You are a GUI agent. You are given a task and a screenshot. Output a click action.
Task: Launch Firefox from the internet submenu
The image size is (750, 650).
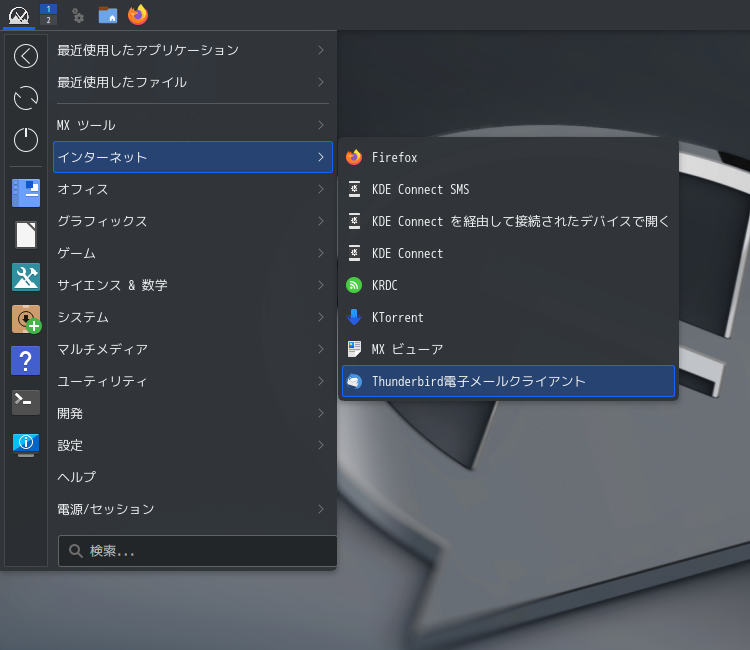click(x=508, y=157)
